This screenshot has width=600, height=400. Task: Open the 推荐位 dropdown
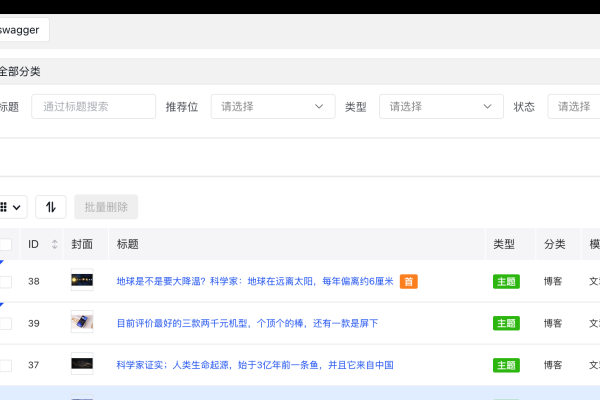pyautogui.click(x=273, y=106)
